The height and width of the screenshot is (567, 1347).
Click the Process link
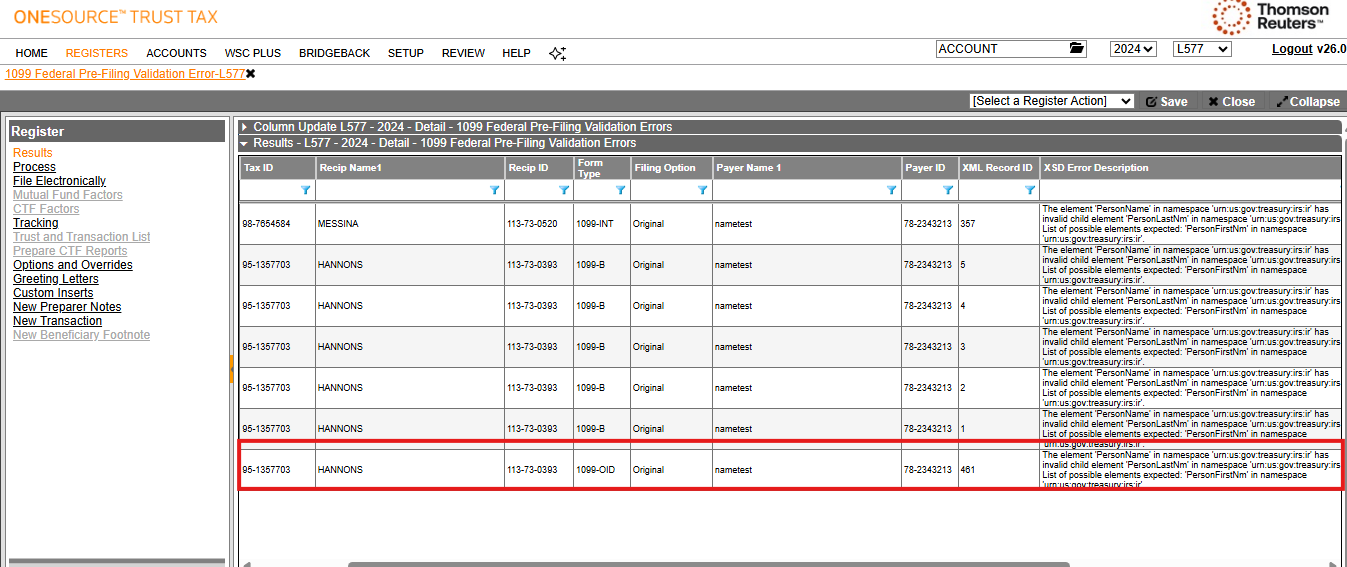(34, 167)
